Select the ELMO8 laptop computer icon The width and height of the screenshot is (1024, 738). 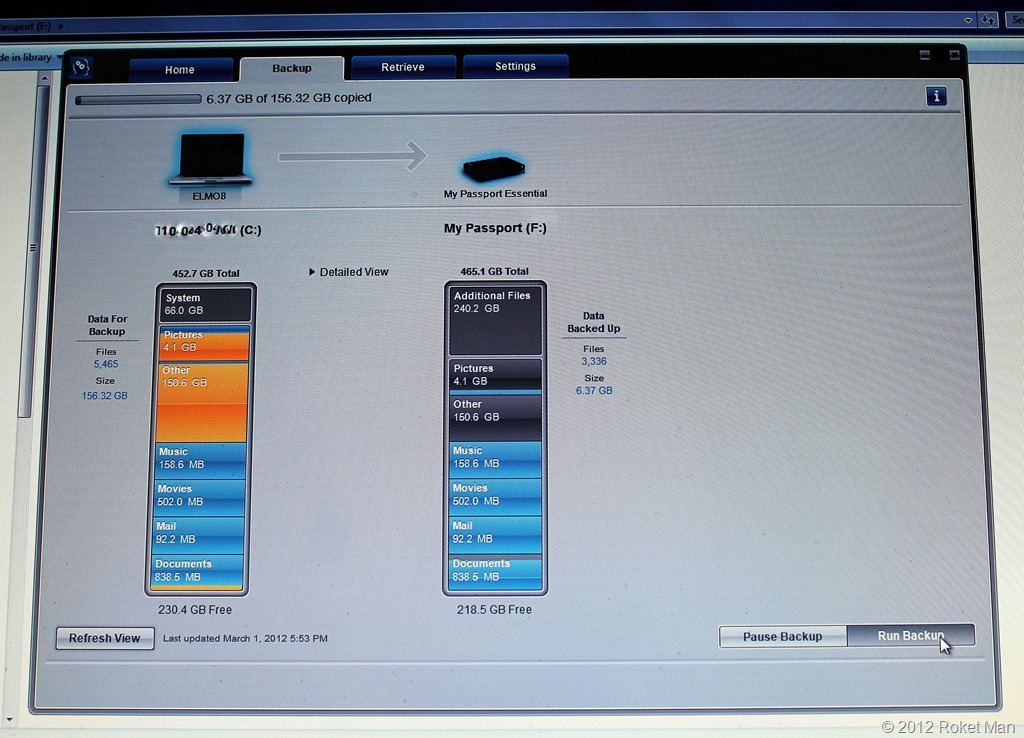pyautogui.click(x=210, y=159)
